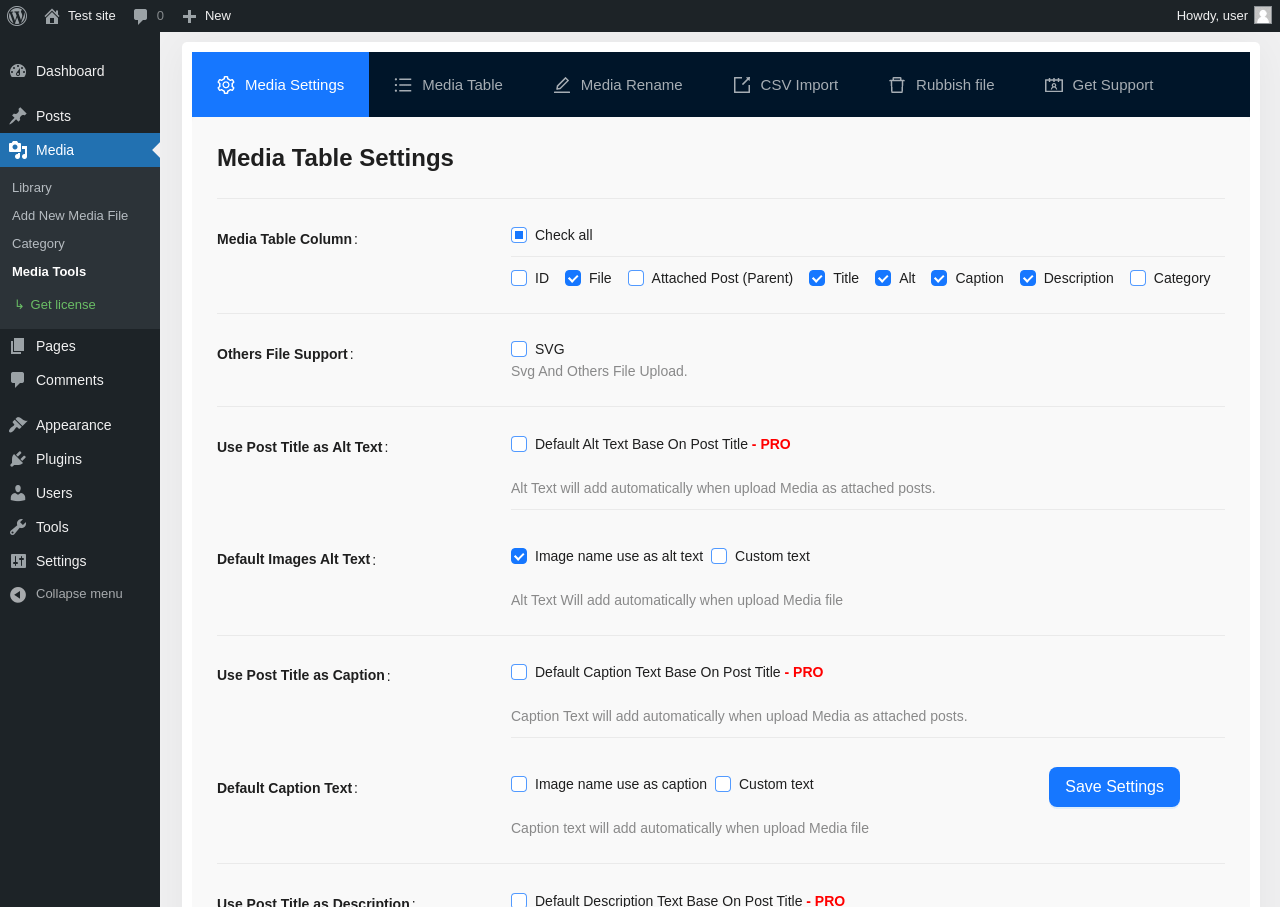Click the CSV Import export icon
This screenshot has width=1280, height=907.
pos(742,85)
